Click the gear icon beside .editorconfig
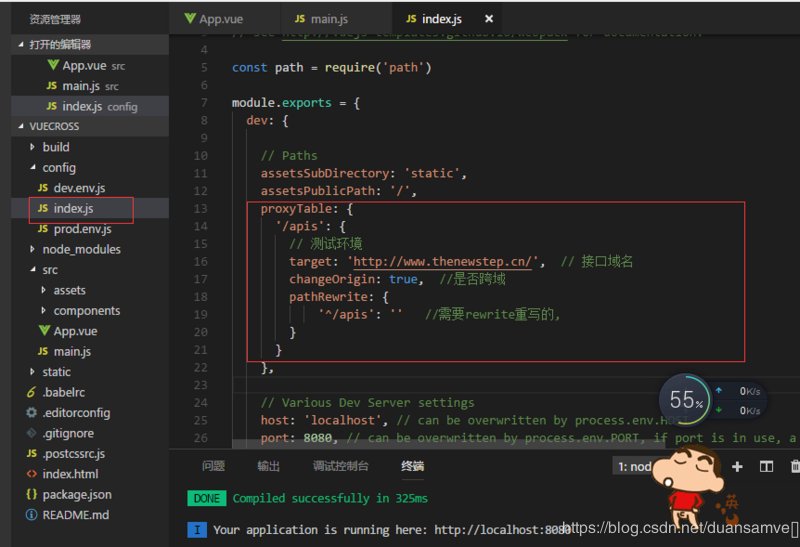The height and width of the screenshot is (547, 800). click(x=32, y=412)
